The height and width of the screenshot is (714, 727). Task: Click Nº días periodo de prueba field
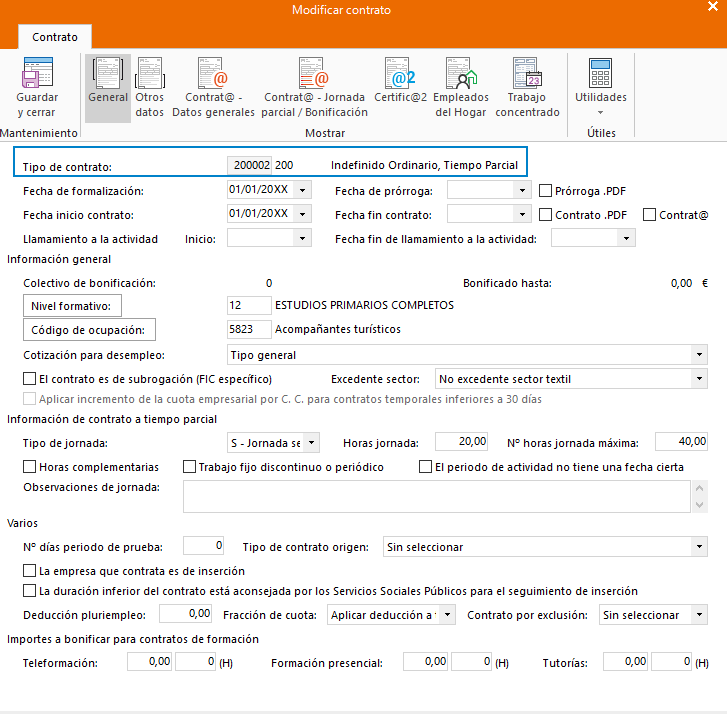point(204,546)
